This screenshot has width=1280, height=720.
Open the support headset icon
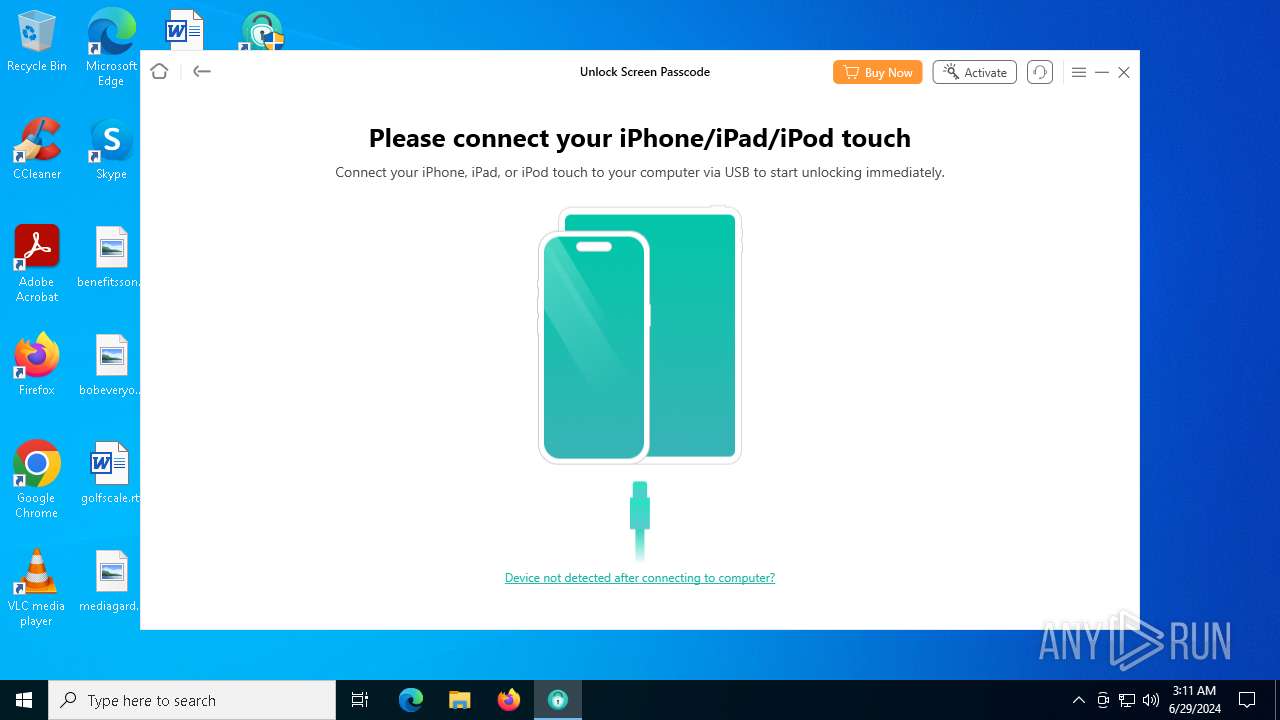click(1040, 72)
